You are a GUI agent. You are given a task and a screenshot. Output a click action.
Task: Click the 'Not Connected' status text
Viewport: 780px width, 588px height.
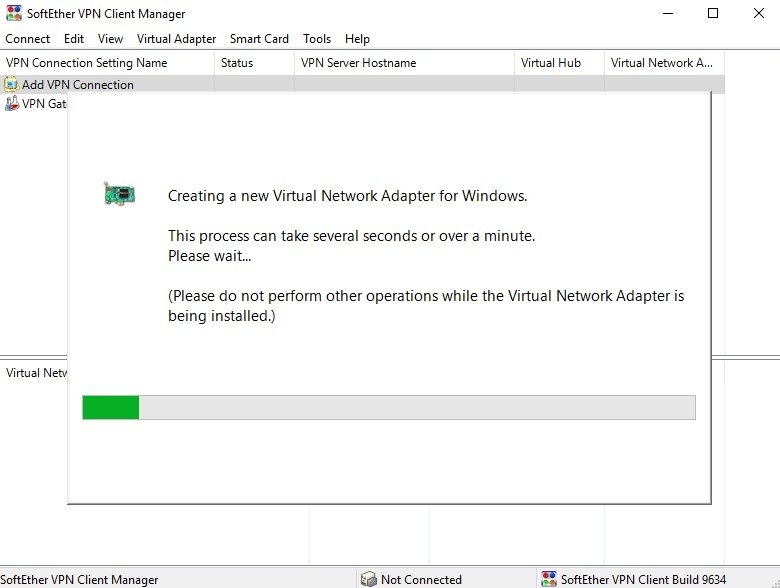421,580
